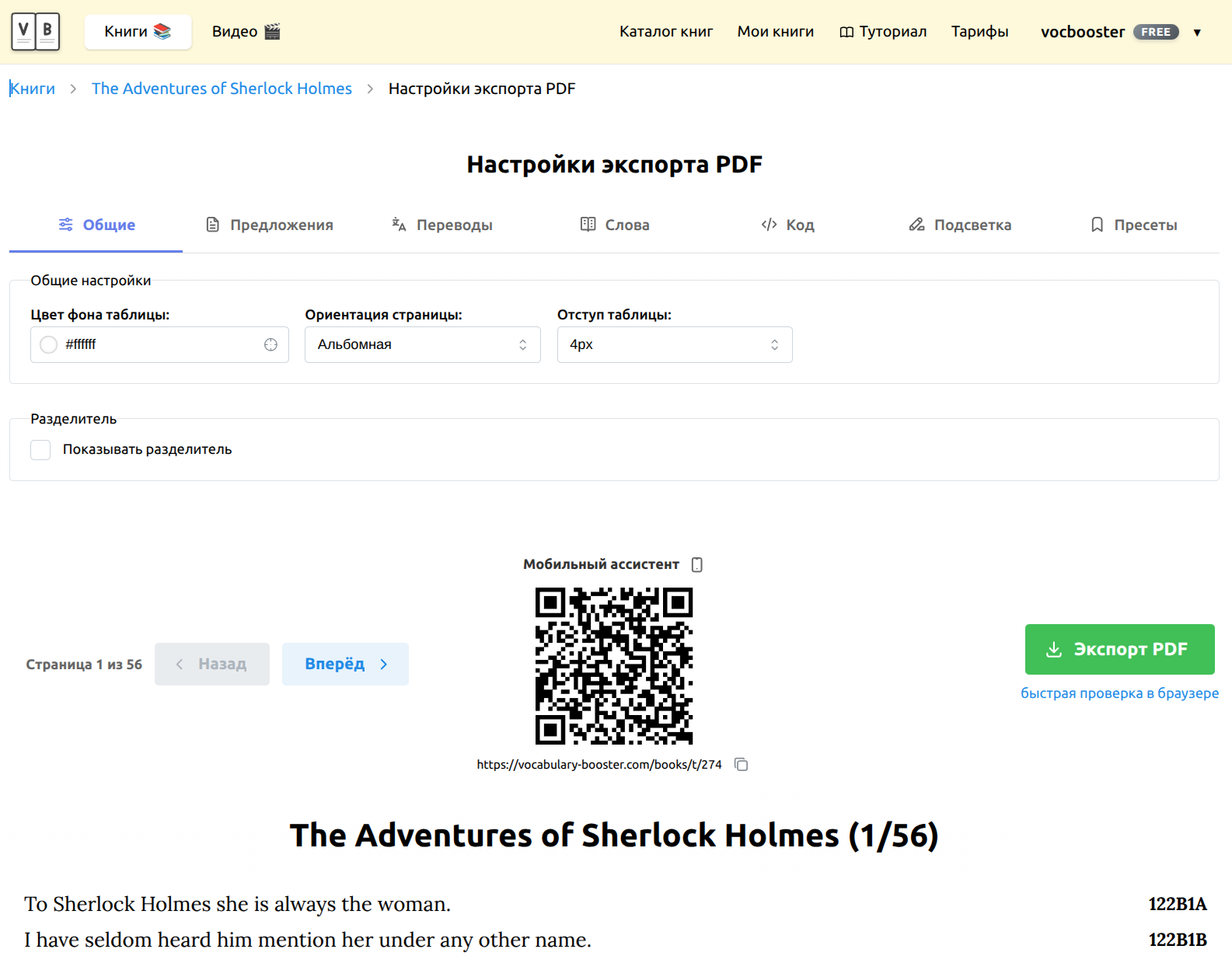Open the Книги section with books icon

pyautogui.click(x=138, y=32)
